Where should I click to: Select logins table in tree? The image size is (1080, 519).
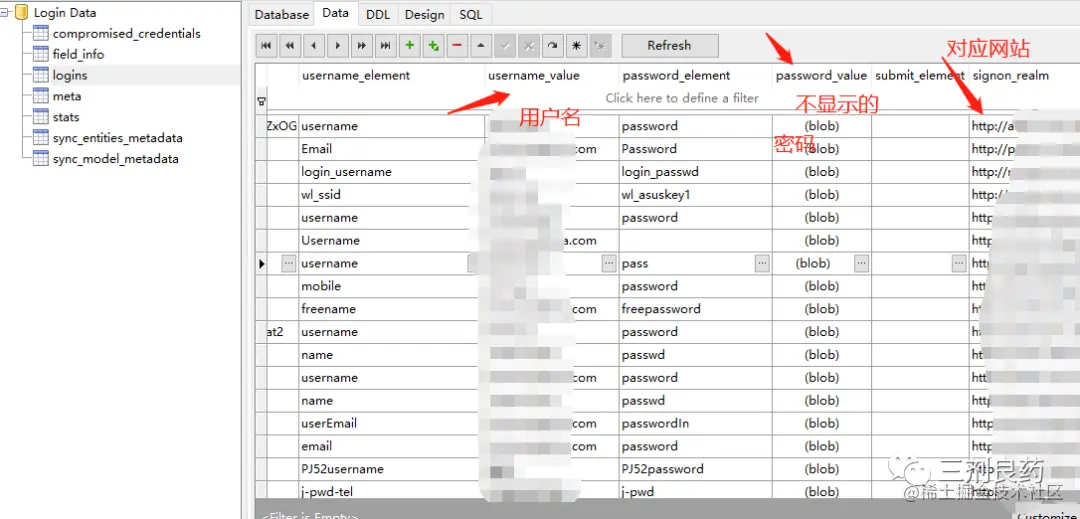click(x=70, y=75)
